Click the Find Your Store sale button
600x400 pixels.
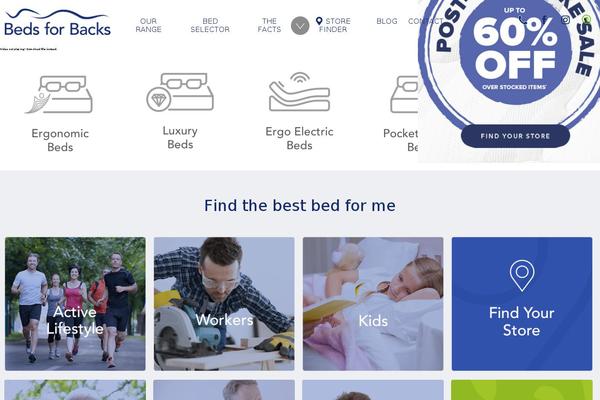[x=515, y=136]
